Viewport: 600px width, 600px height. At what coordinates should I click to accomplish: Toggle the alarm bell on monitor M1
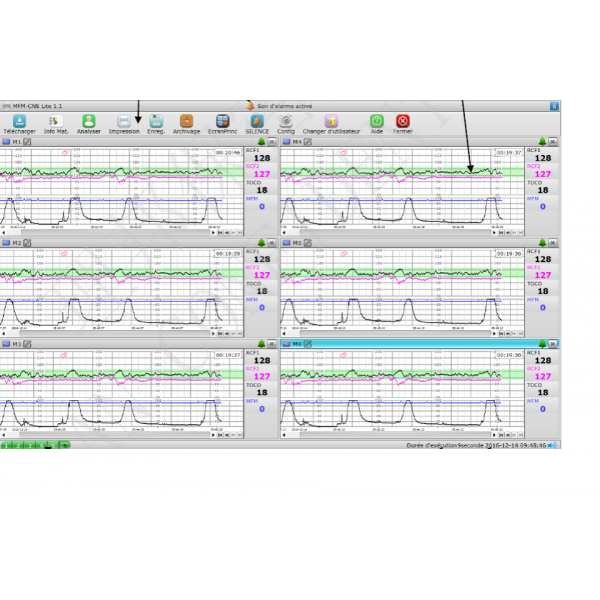point(261,142)
